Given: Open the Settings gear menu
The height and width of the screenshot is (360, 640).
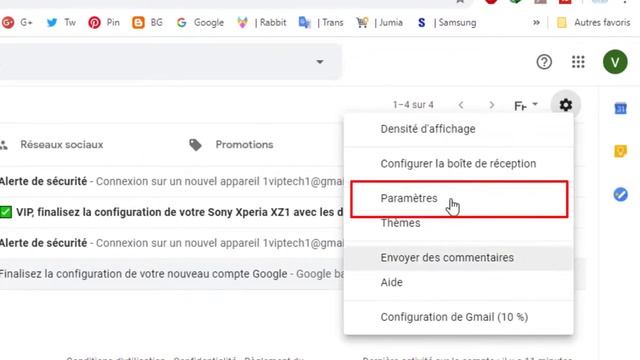Looking at the screenshot, I should click(565, 105).
